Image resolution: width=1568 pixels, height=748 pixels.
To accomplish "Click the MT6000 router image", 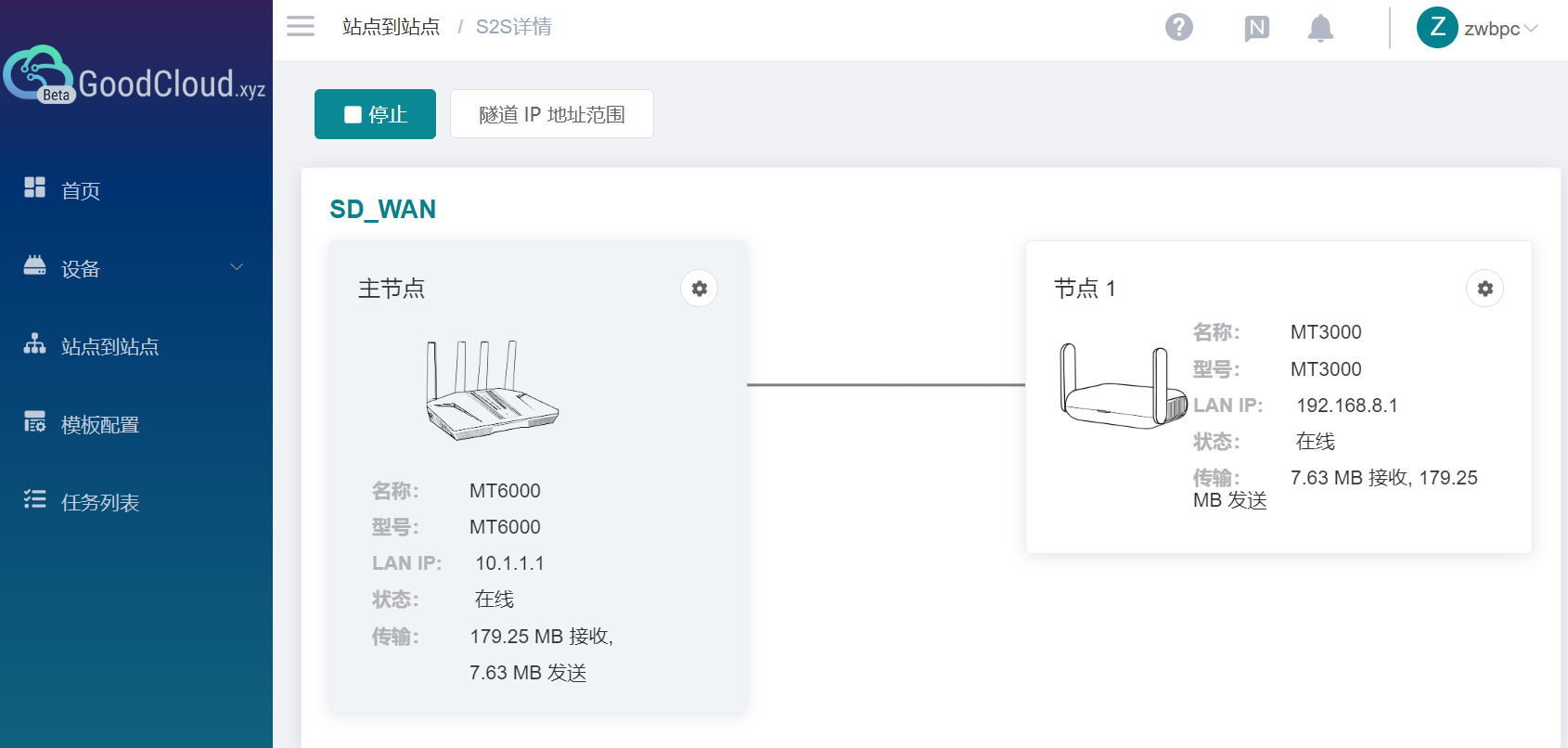I will (x=492, y=391).
